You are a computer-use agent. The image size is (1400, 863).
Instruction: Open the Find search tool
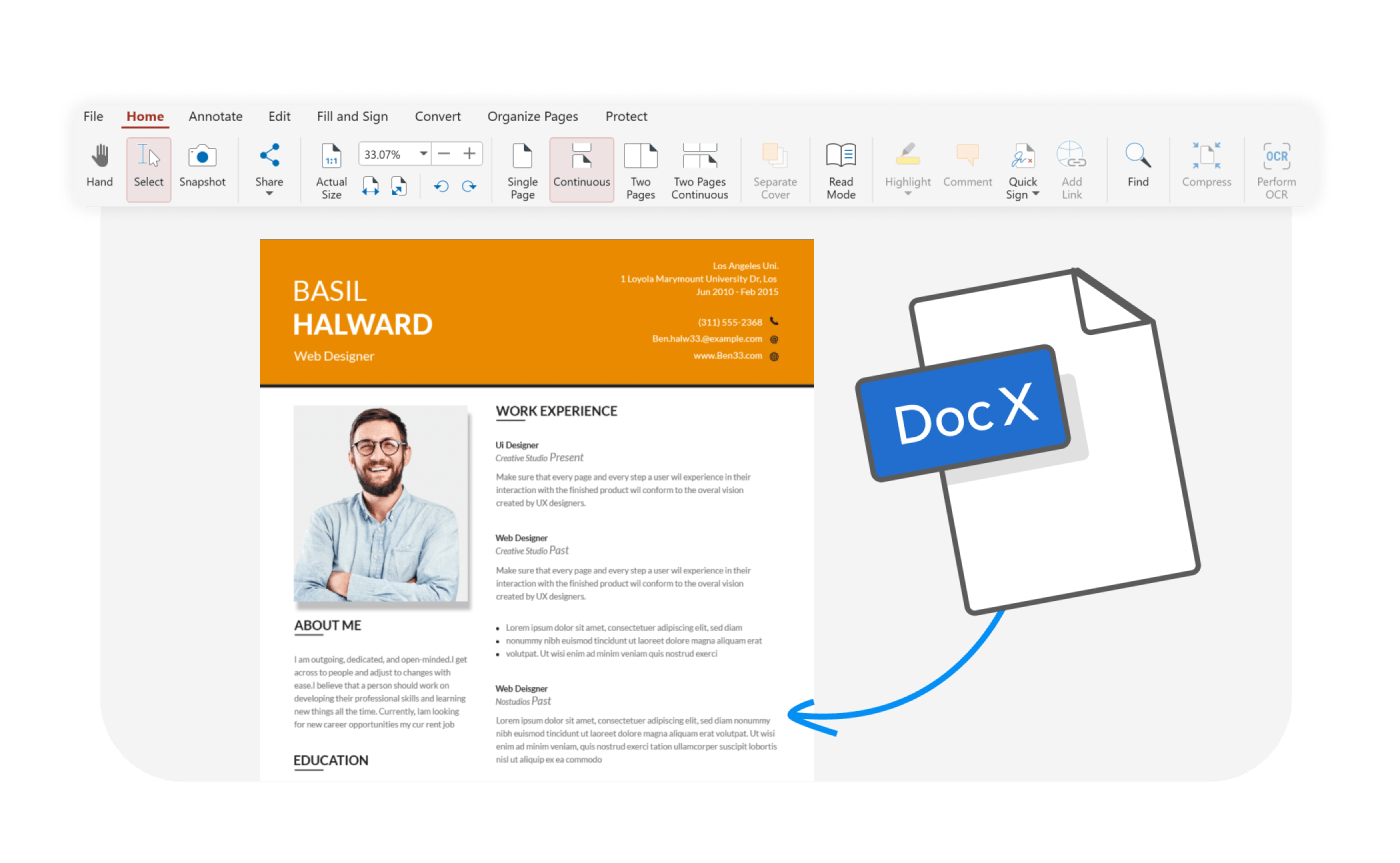(x=1138, y=166)
